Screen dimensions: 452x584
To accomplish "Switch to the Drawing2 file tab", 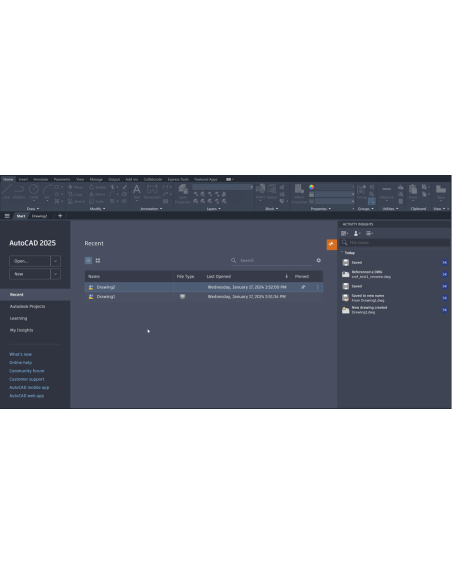I will 39,216.
